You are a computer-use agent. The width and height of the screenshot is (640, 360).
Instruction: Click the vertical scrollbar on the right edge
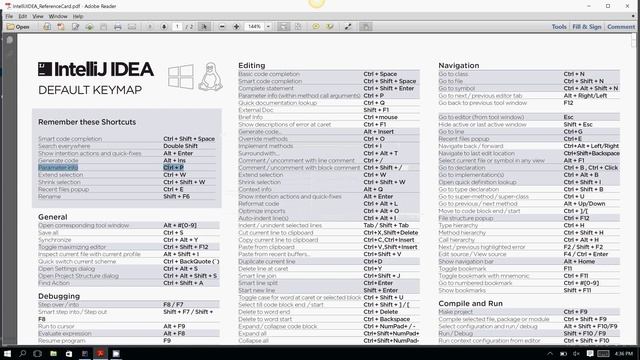(633, 188)
